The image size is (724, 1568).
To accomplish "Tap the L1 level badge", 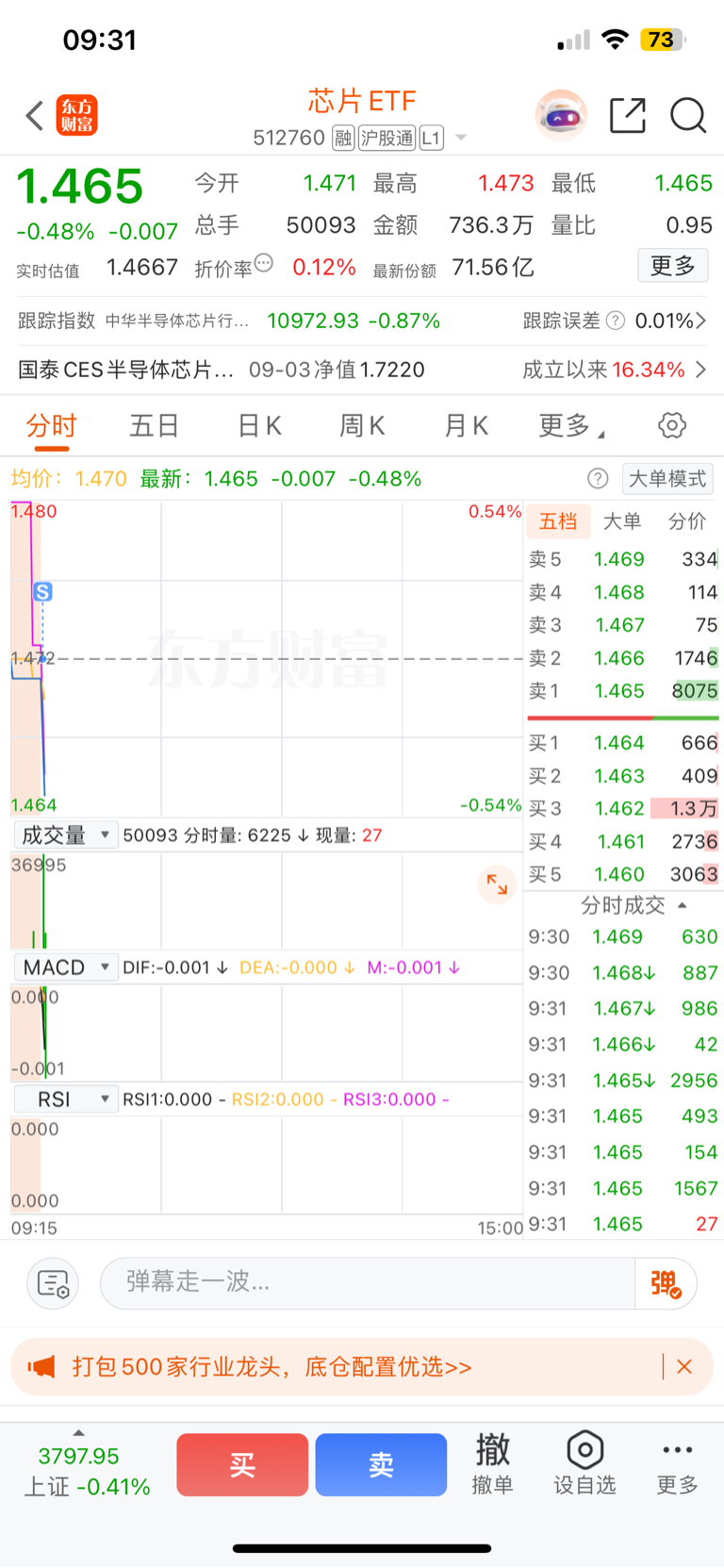I will pos(431,139).
